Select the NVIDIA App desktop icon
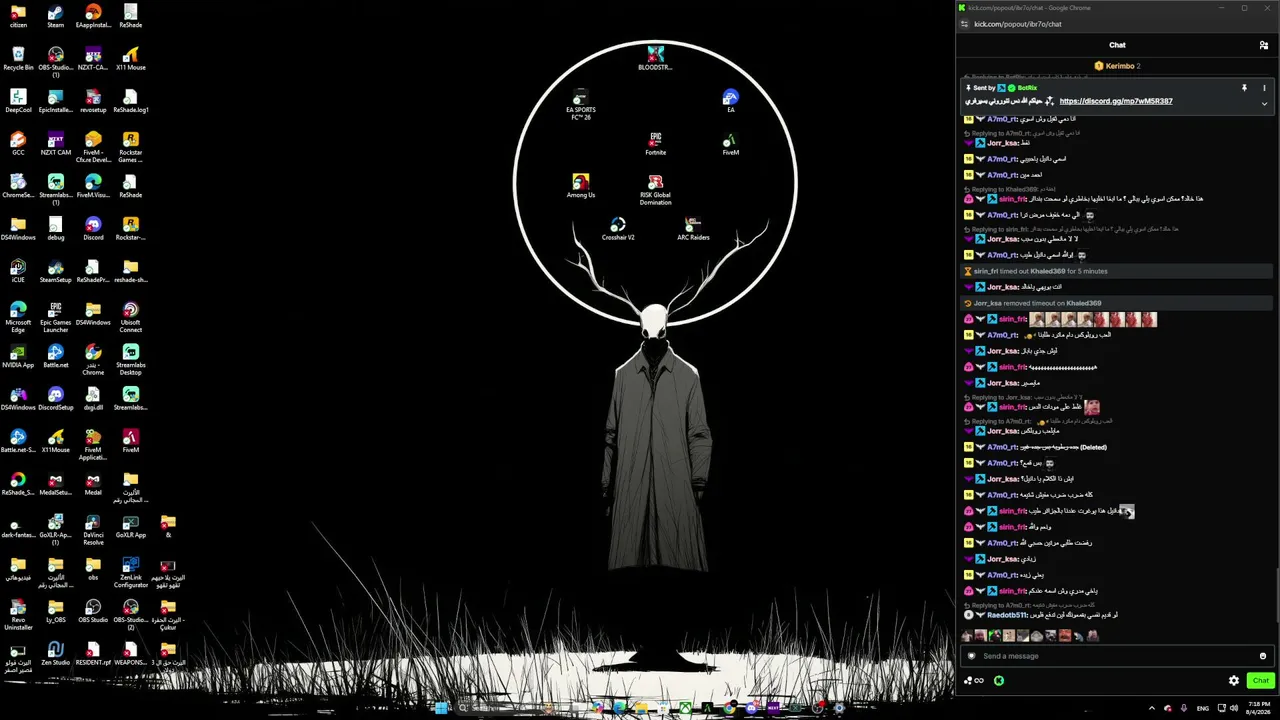1280x720 pixels. 18,357
